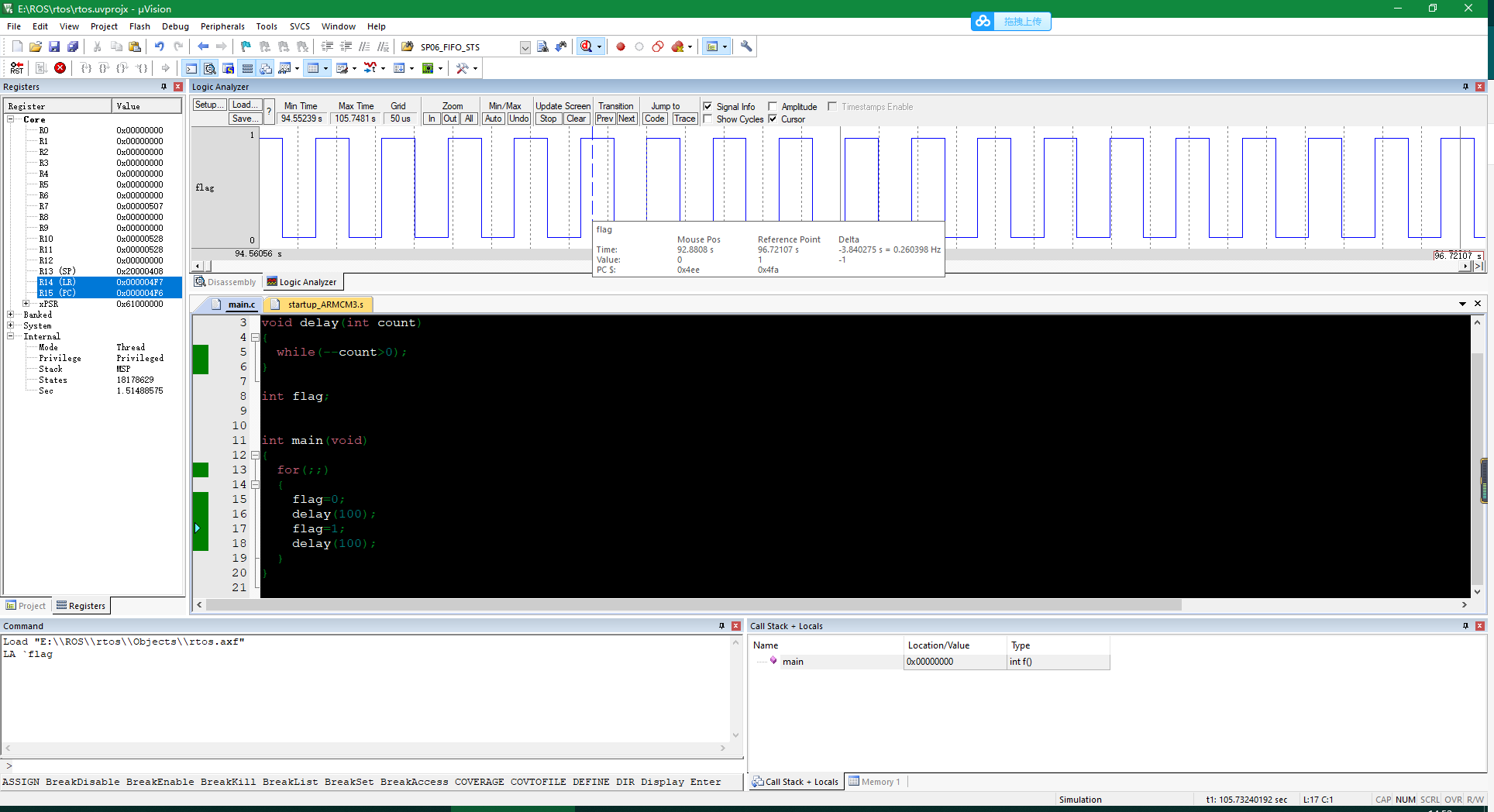Switch to the Memory 1 tab
The width and height of the screenshot is (1494, 812).
pos(875,782)
